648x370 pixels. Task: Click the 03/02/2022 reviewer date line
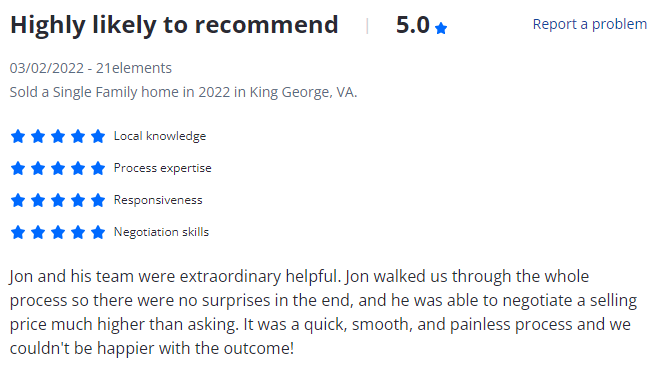tap(91, 68)
